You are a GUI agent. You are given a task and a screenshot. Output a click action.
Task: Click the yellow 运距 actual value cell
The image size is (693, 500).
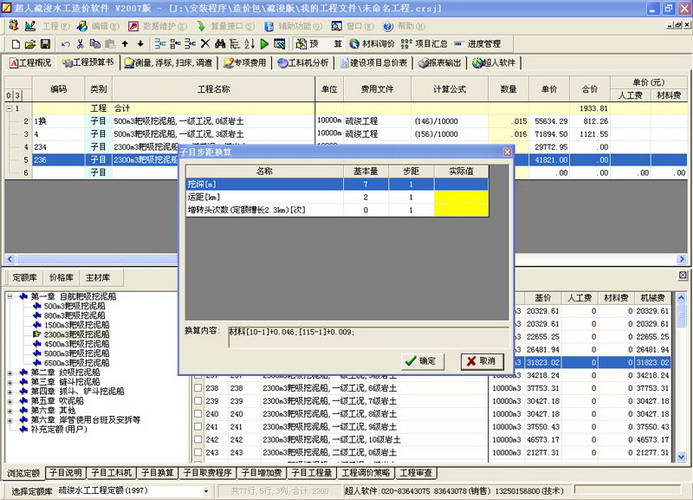point(460,197)
